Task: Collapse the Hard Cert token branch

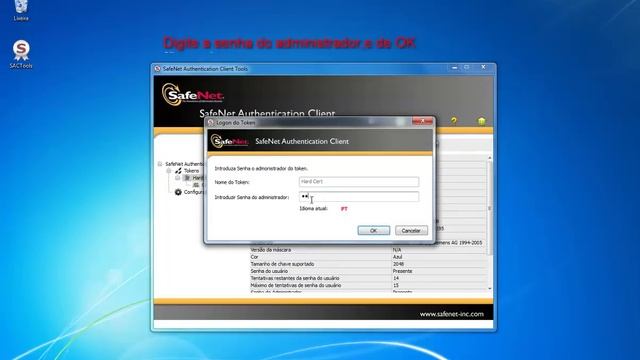Action: pyautogui.click(x=178, y=178)
